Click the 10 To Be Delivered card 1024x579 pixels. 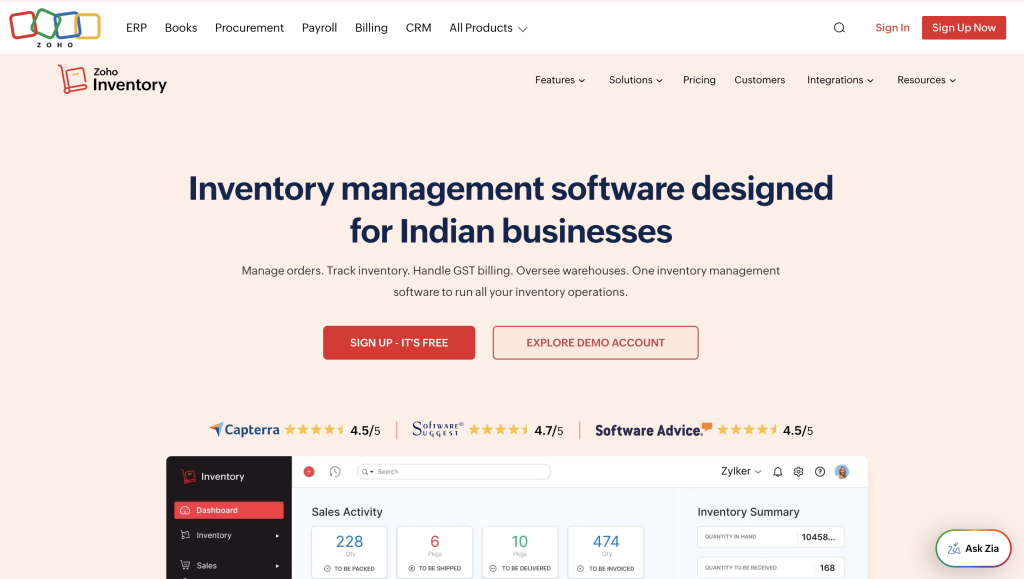520,552
